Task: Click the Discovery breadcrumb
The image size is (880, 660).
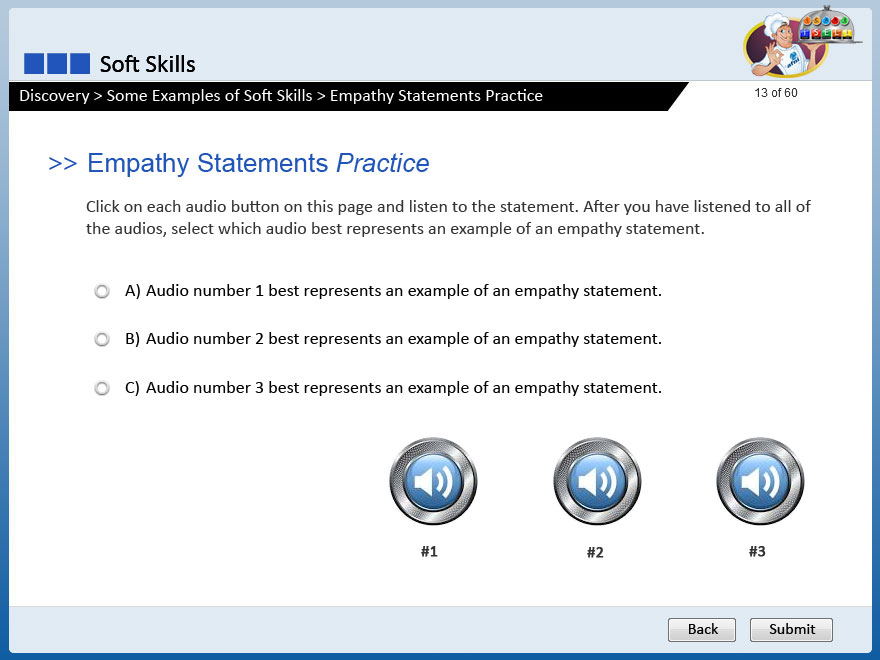Action: [54, 96]
